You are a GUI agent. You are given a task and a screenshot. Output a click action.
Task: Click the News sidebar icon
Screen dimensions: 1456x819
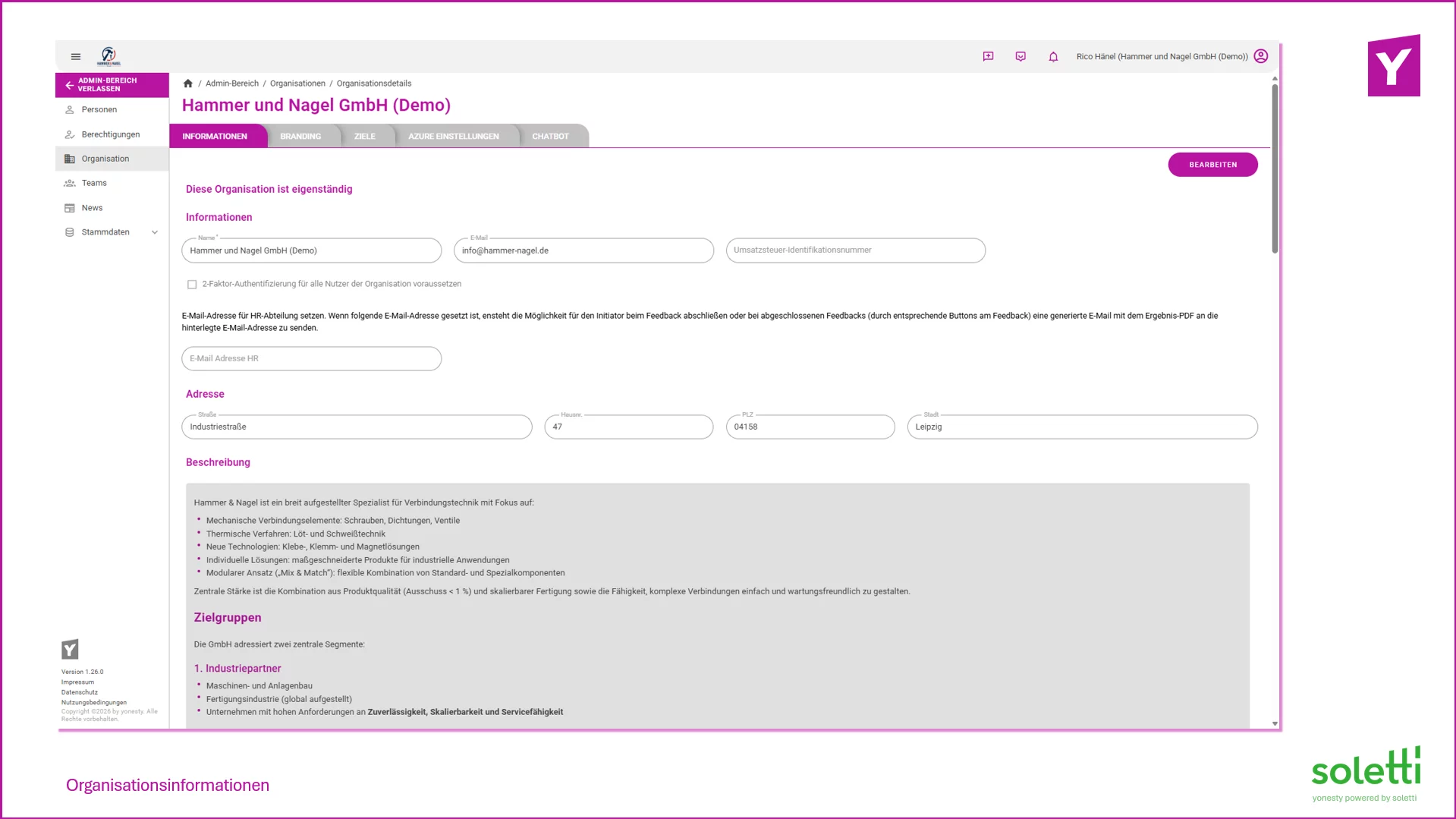pyautogui.click(x=70, y=208)
